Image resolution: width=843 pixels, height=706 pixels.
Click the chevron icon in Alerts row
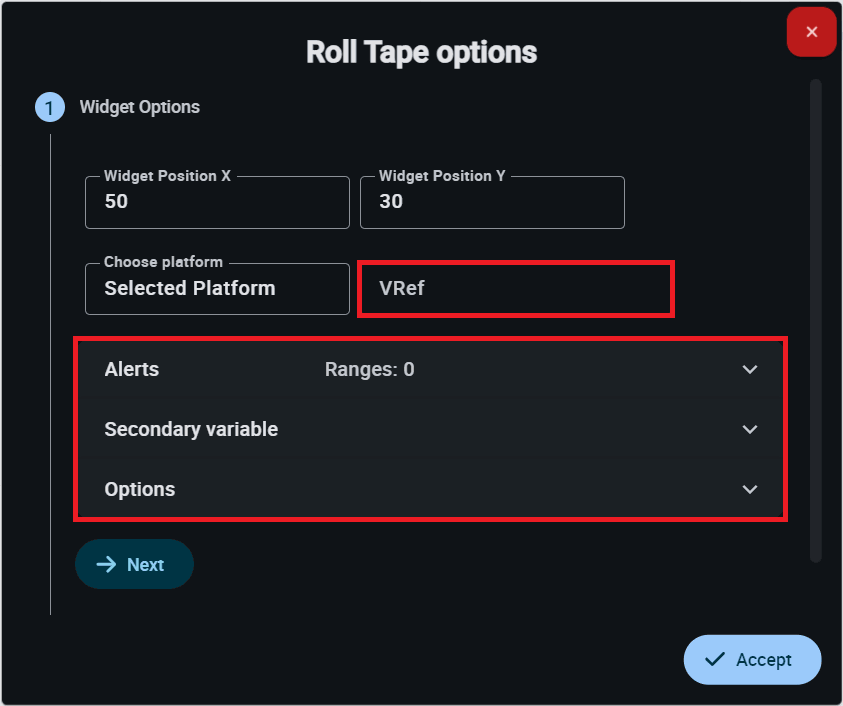[750, 369]
